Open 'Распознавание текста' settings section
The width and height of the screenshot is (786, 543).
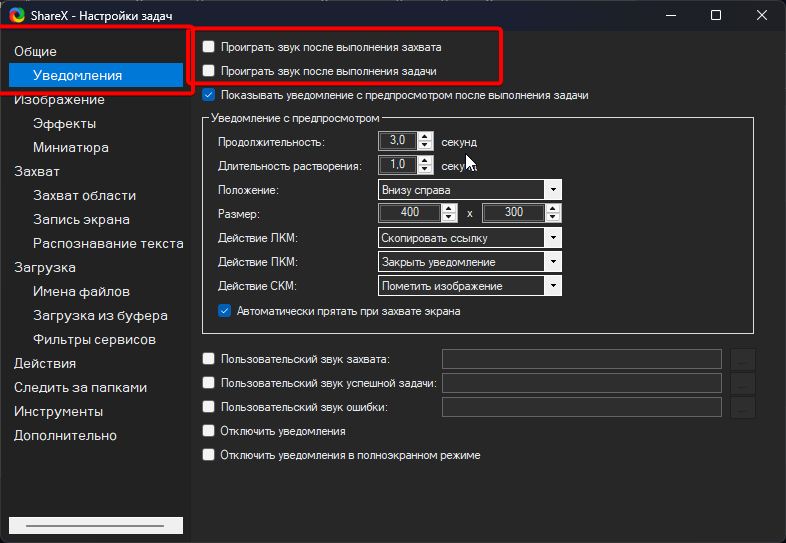coord(108,244)
